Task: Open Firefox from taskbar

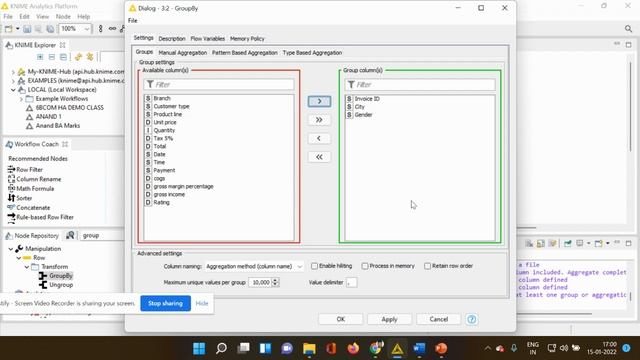Action: click(x=353, y=348)
